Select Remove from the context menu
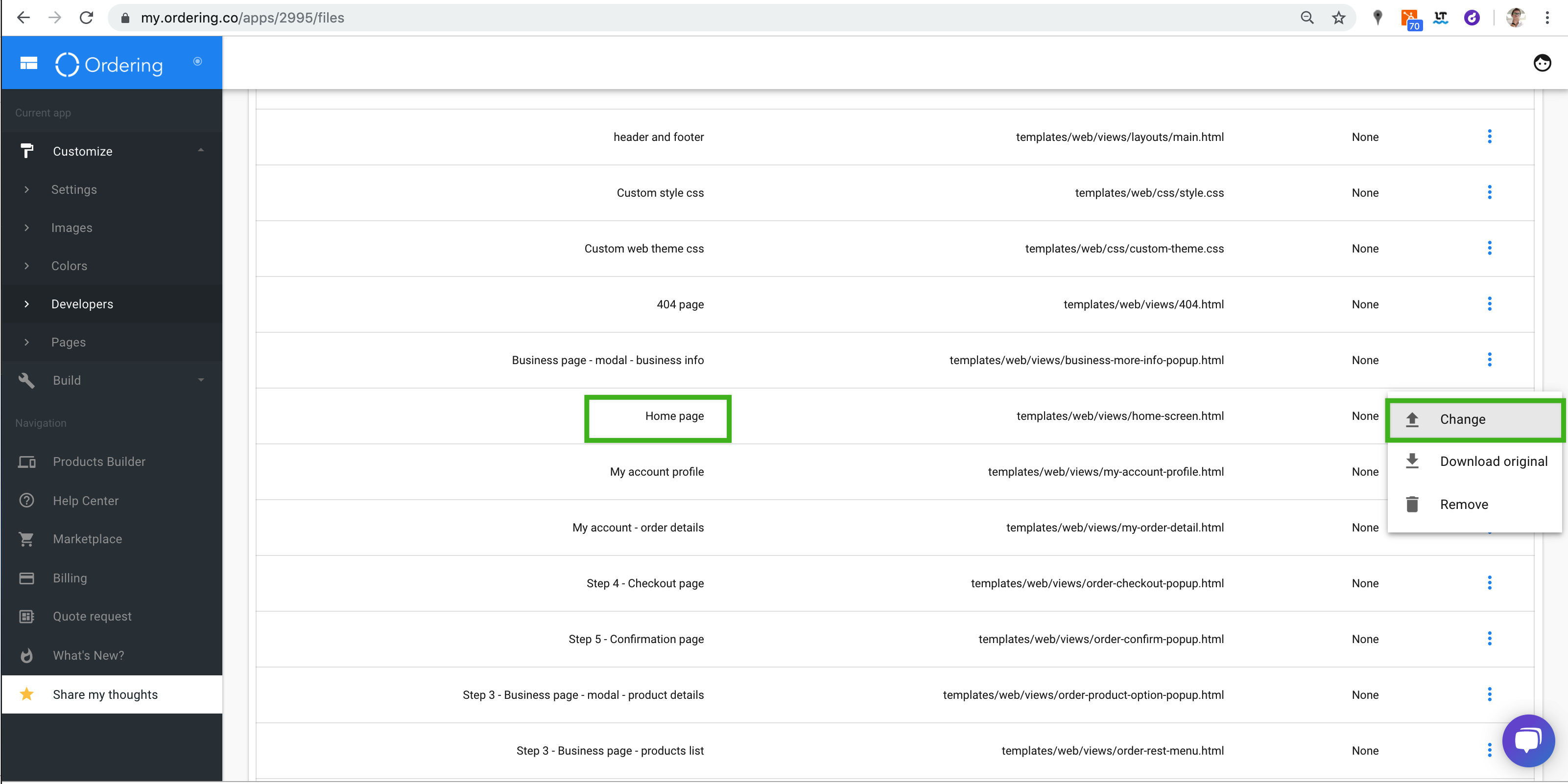The image size is (1568, 784). pyautogui.click(x=1463, y=504)
